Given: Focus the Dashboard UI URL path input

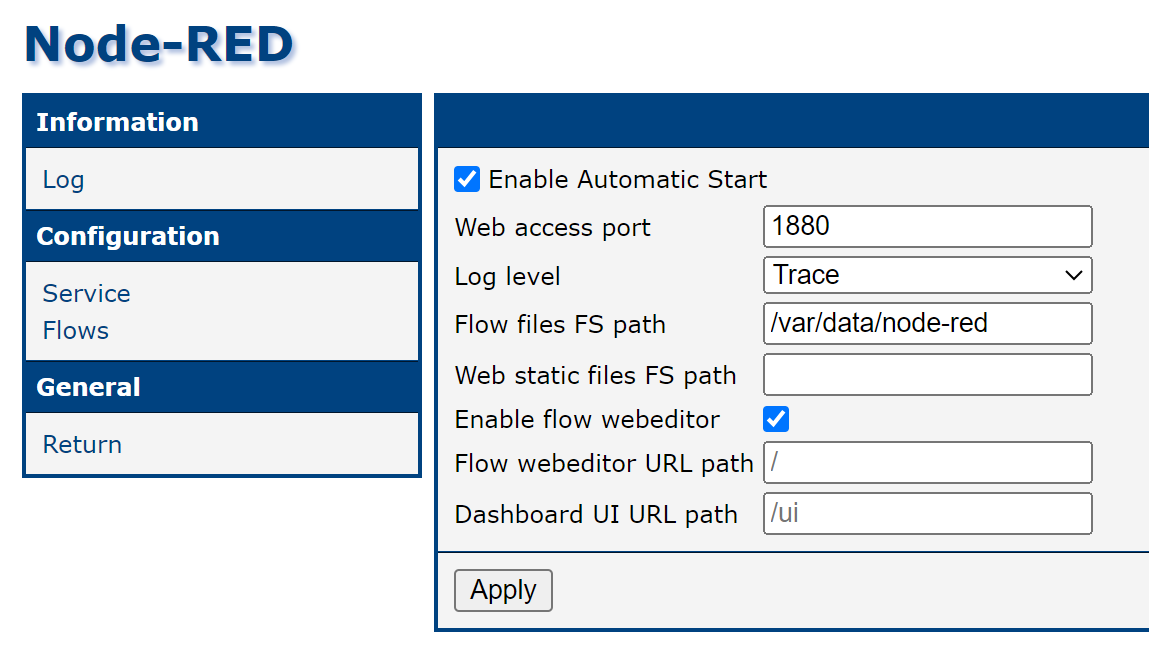Looking at the screenshot, I should pyautogui.click(x=927, y=514).
